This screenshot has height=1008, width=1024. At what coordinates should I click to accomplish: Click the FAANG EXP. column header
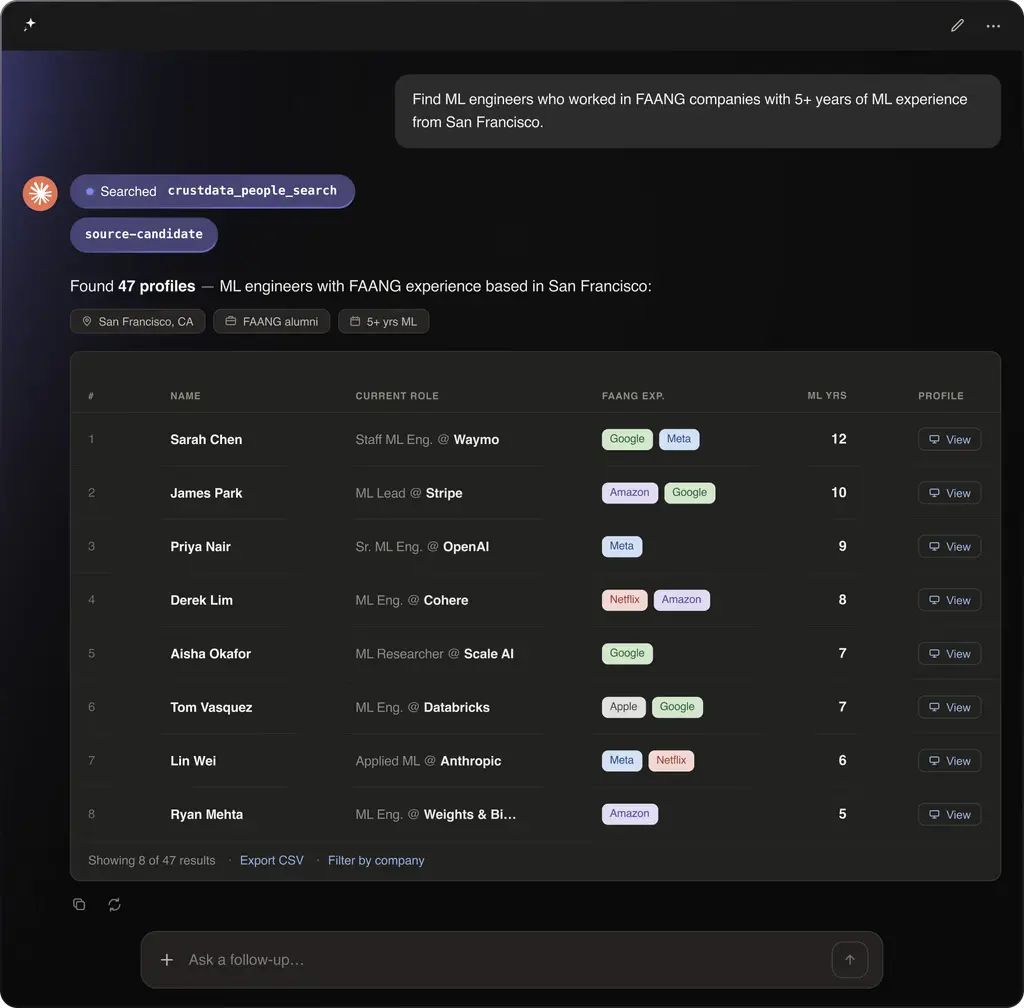tap(633, 396)
